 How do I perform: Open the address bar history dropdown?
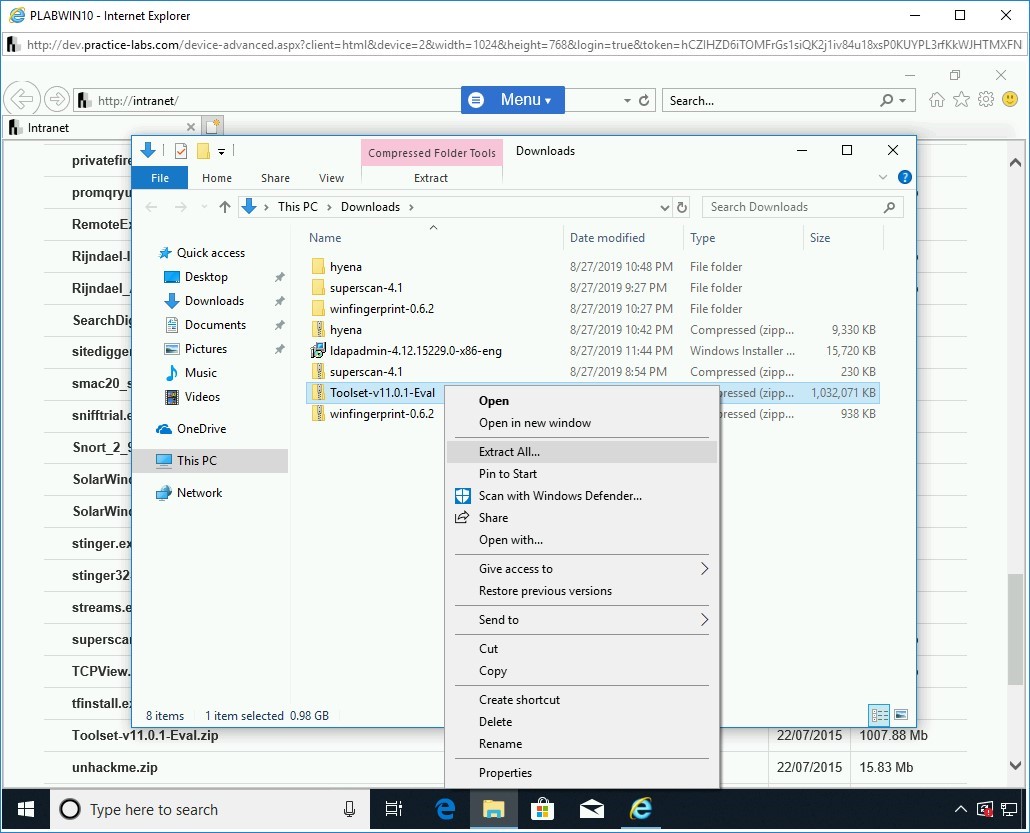[665, 207]
